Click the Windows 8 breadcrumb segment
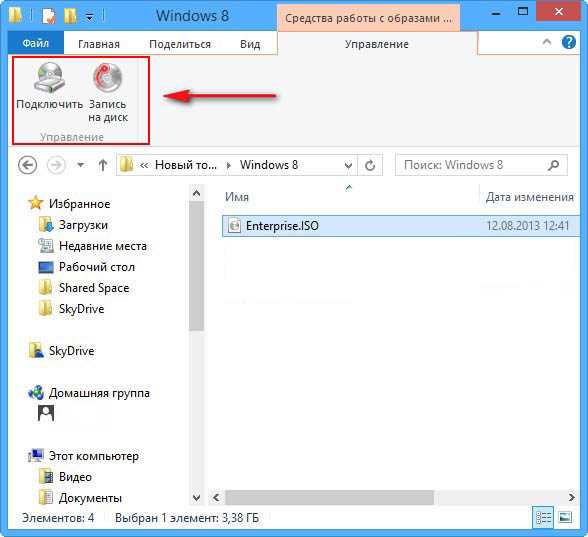 click(x=269, y=165)
